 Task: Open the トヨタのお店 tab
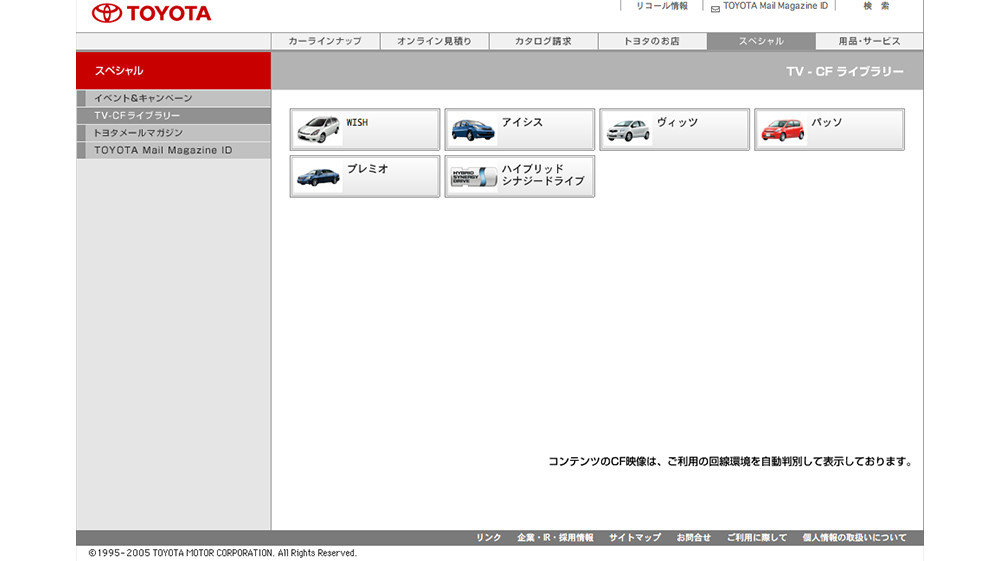click(x=652, y=41)
